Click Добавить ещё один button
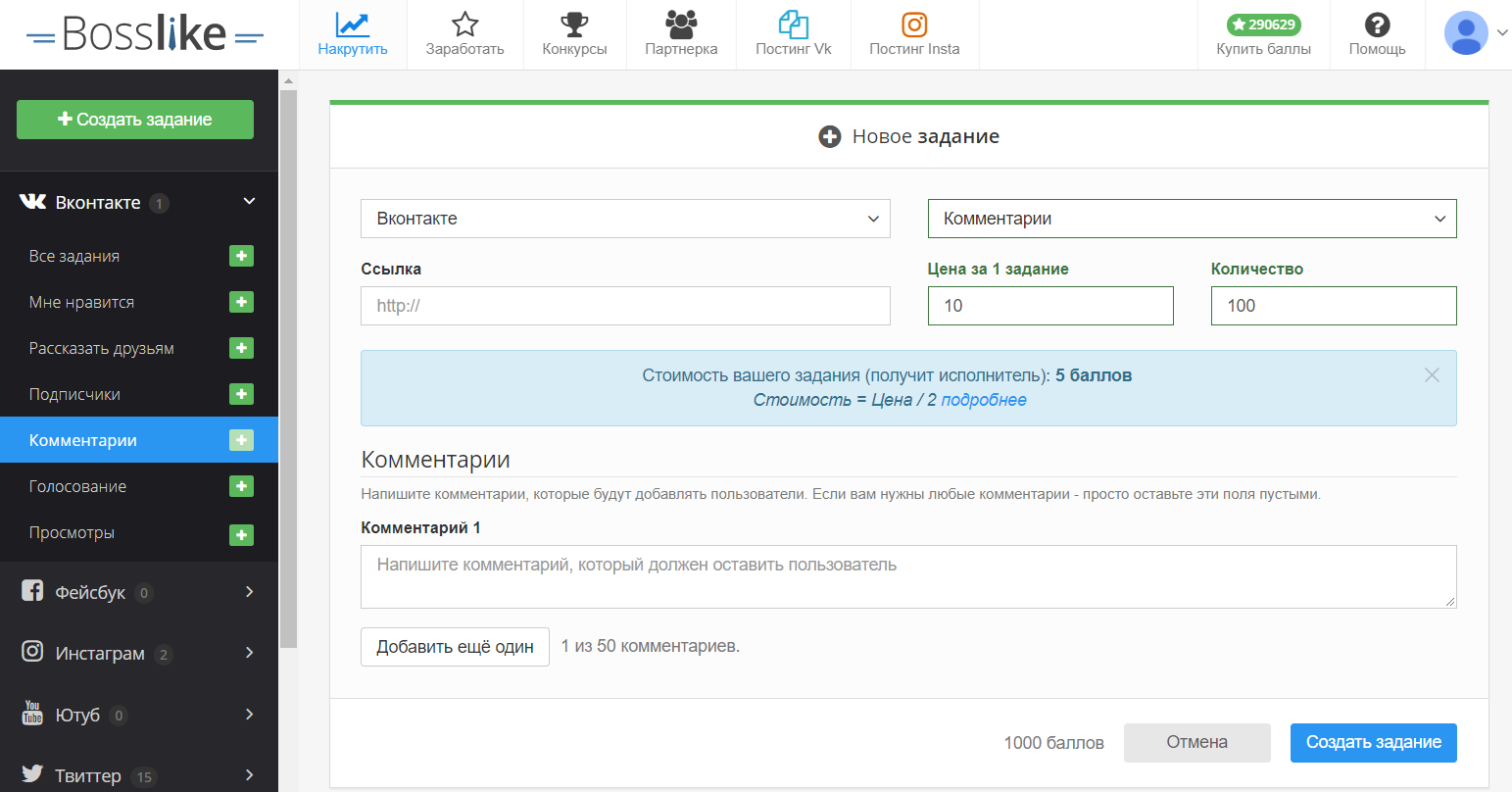This screenshot has width=1512, height=792. point(455,647)
